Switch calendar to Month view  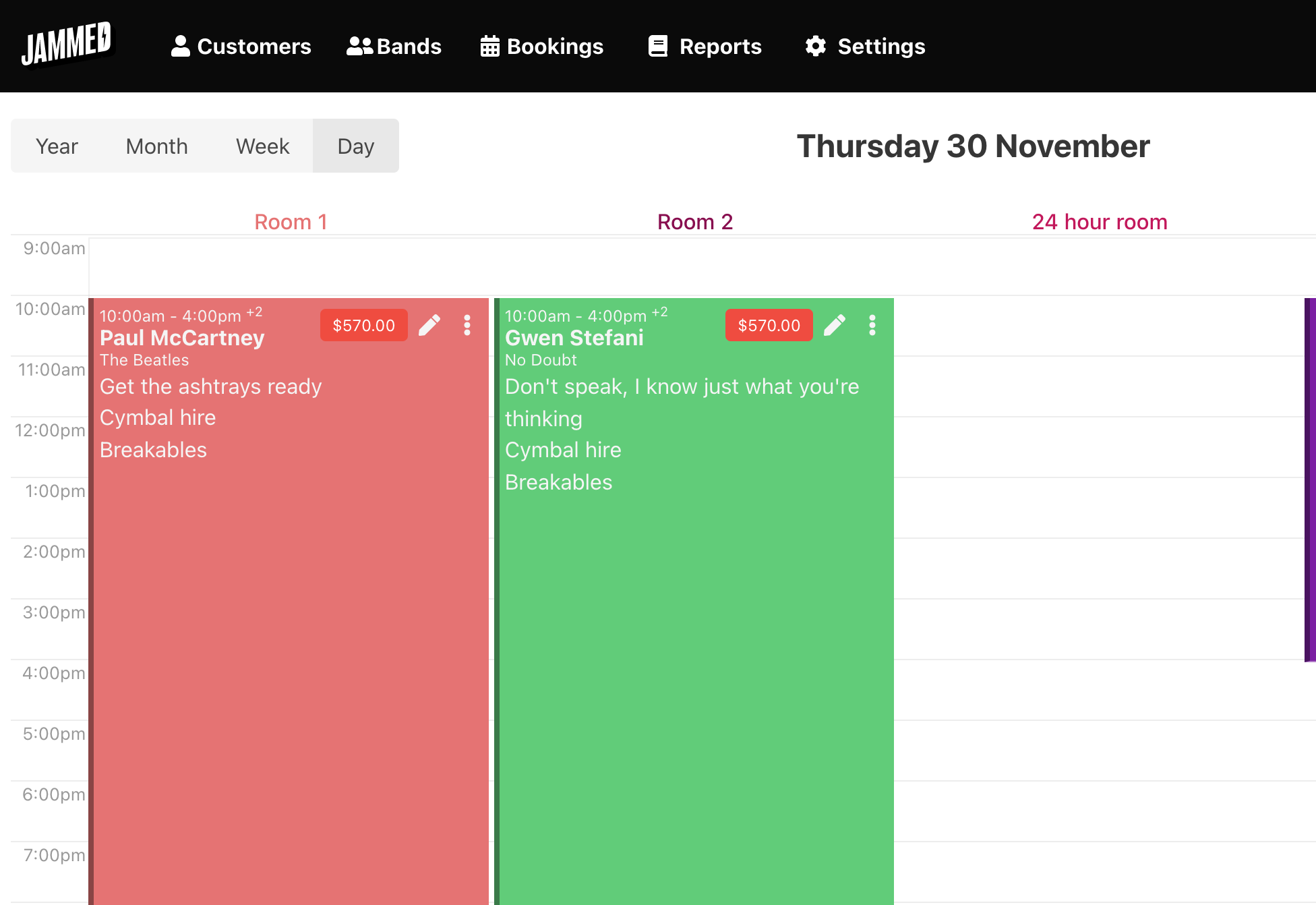156,146
